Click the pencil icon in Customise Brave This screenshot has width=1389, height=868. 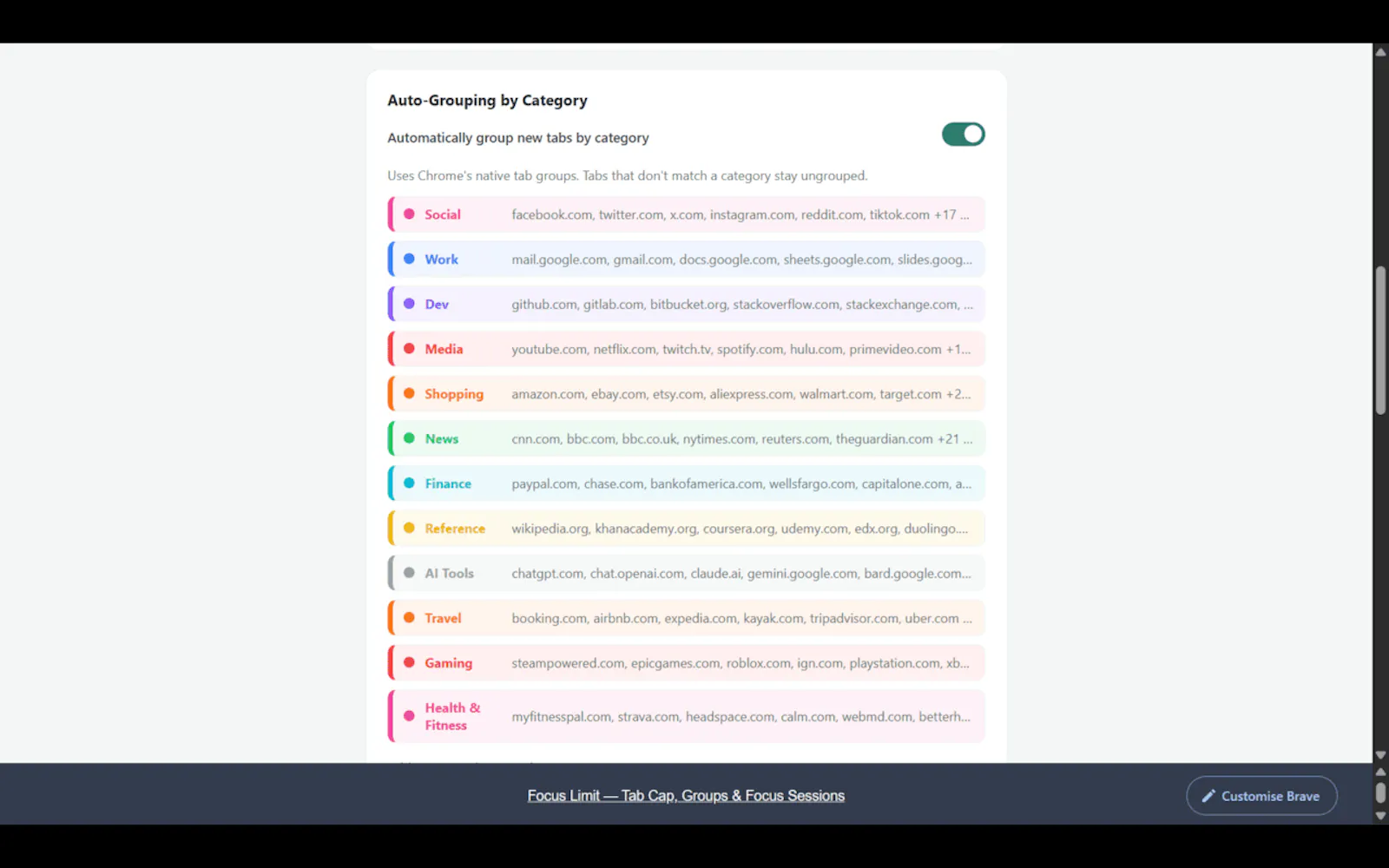[1208, 796]
